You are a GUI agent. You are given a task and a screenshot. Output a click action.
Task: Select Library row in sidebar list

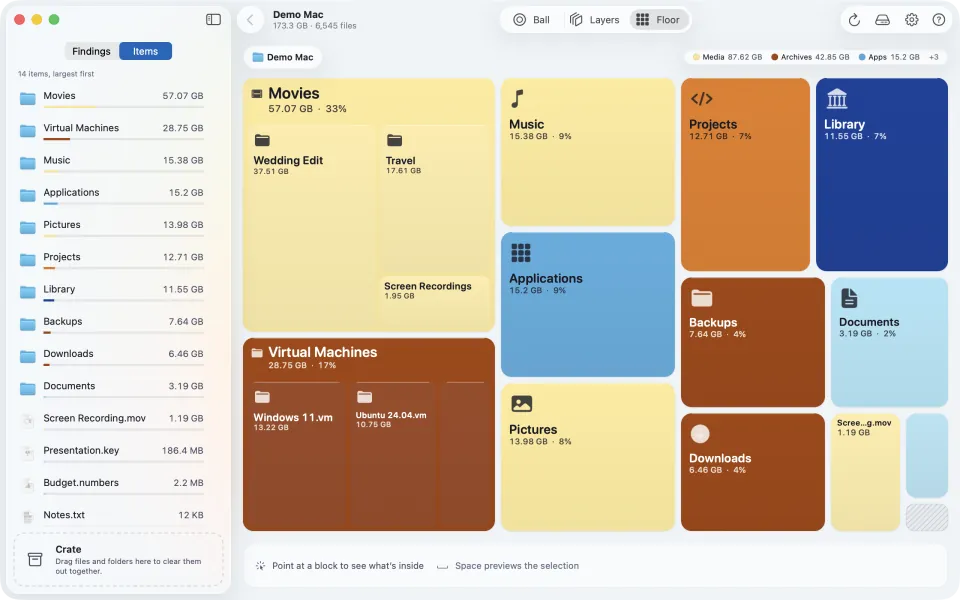tap(112, 291)
